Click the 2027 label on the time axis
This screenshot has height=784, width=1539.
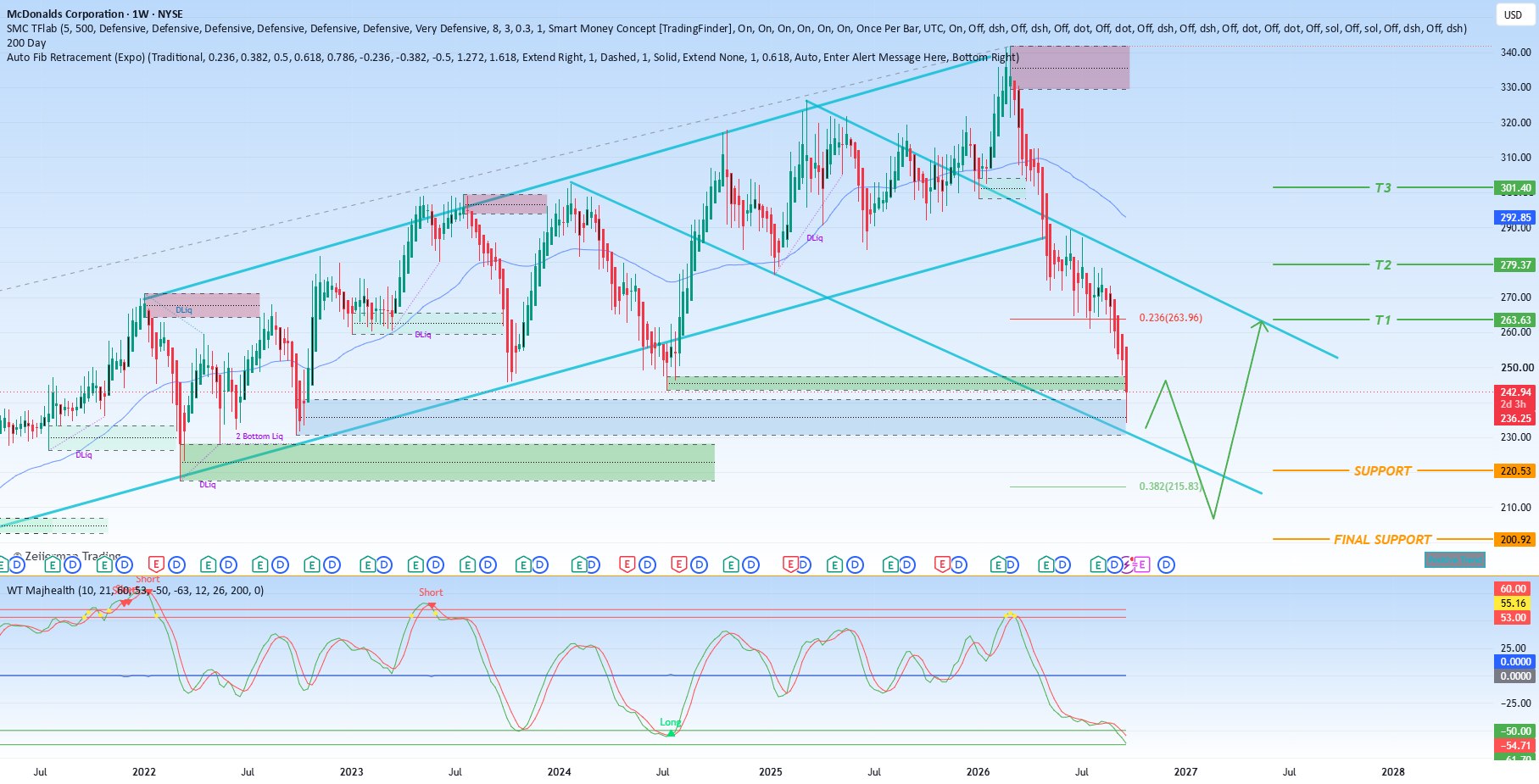click(1185, 771)
